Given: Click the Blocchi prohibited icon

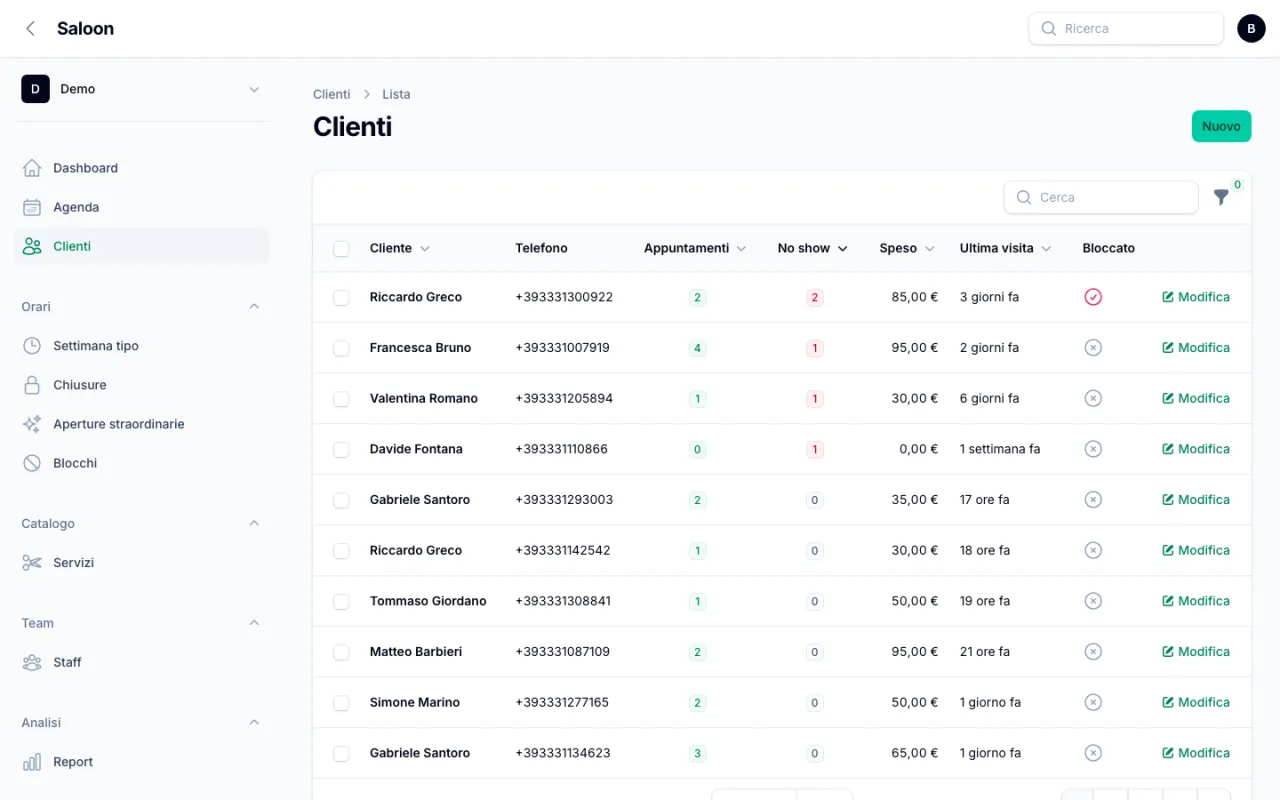Looking at the screenshot, I should click(x=32, y=463).
